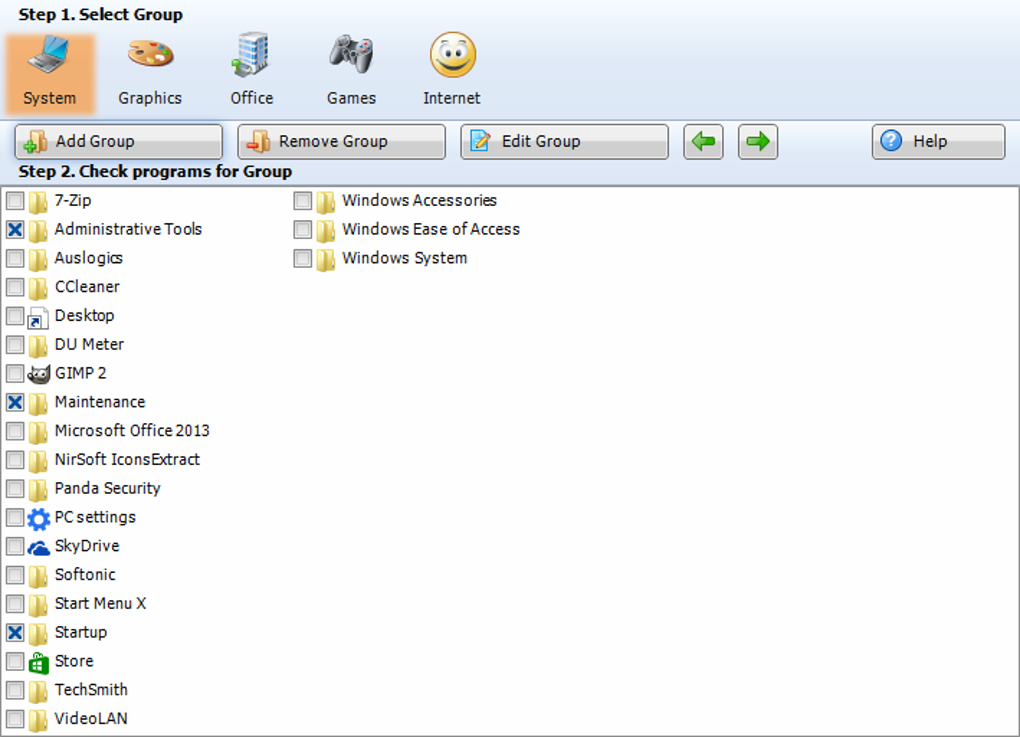The width and height of the screenshot is (1020, 737).
Task: Check the Desktop checkbox
Action: pyautogui.click(x=15, y=315)
